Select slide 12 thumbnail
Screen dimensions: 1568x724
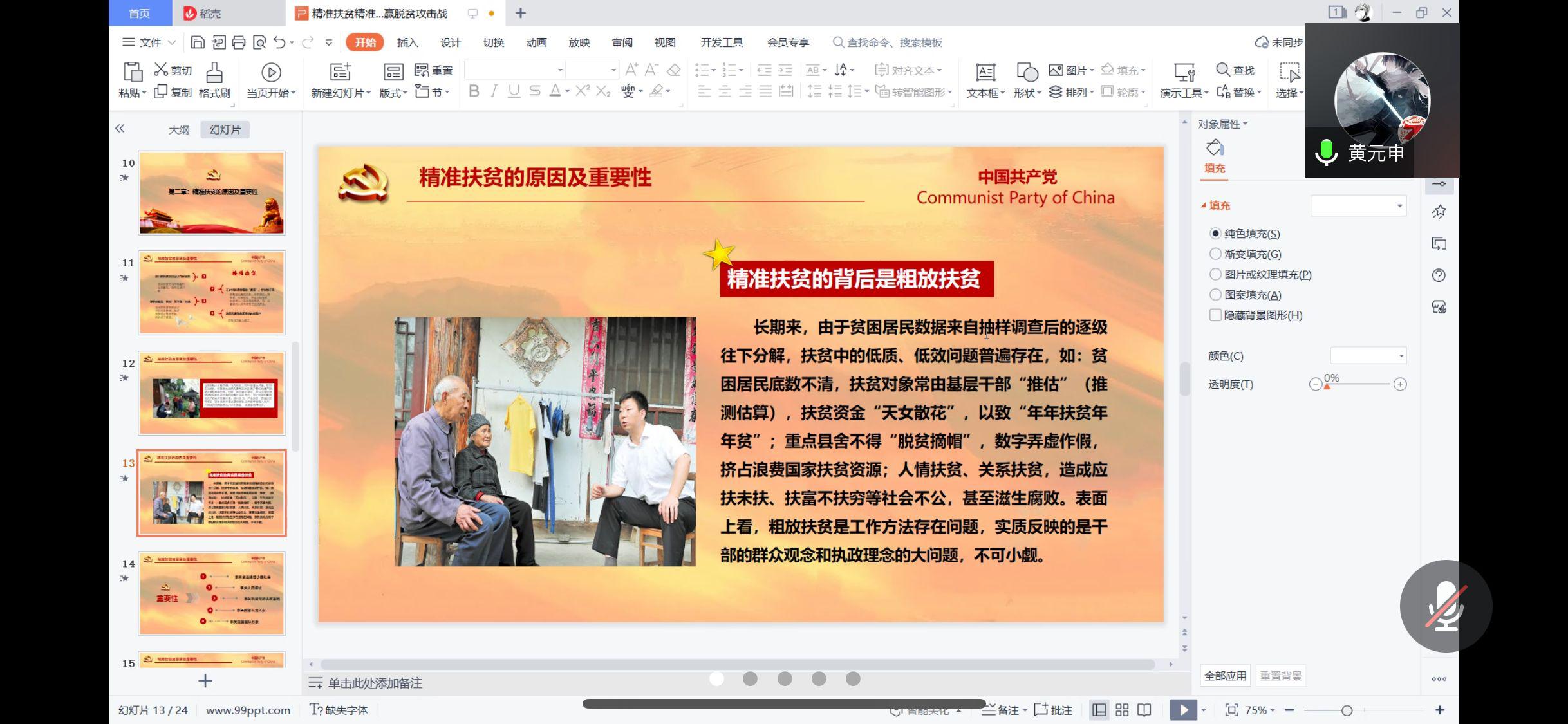click(212, 393)
